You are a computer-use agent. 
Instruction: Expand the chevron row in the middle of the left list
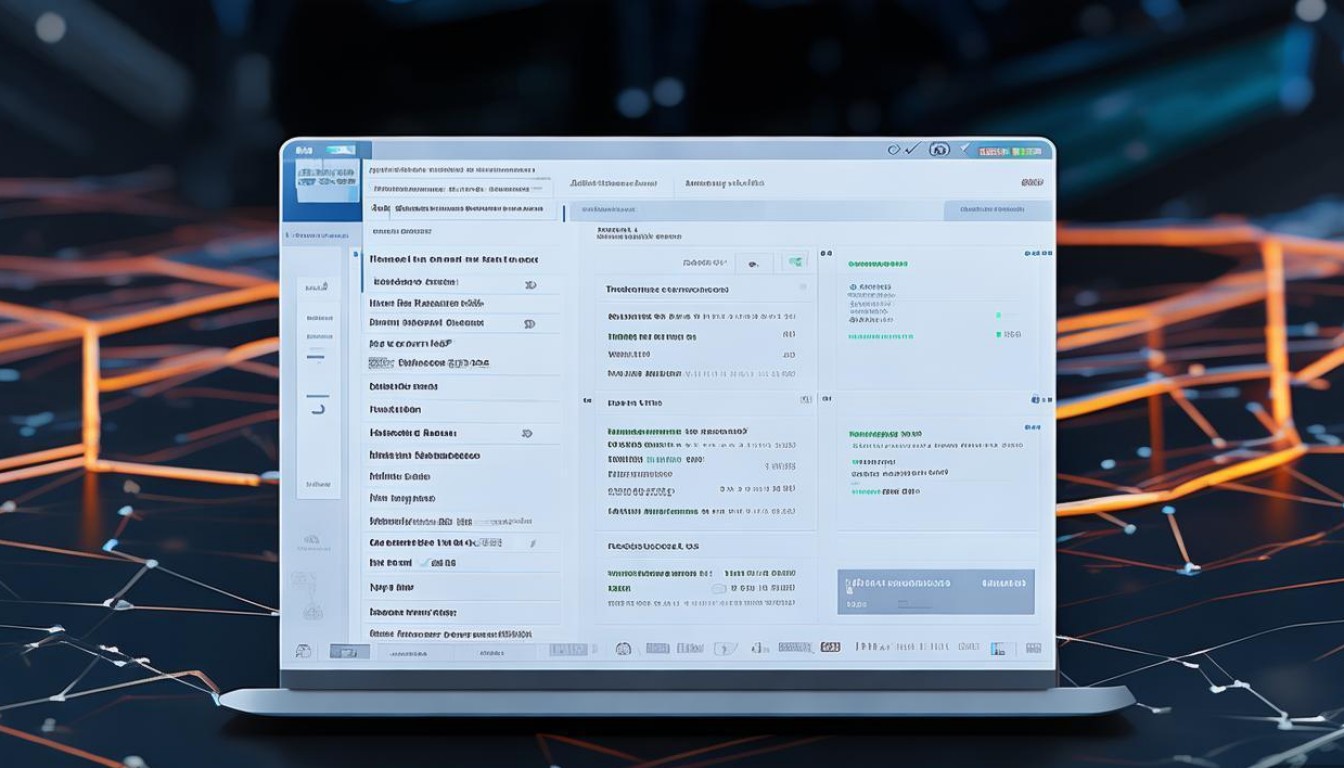(527, 434)
